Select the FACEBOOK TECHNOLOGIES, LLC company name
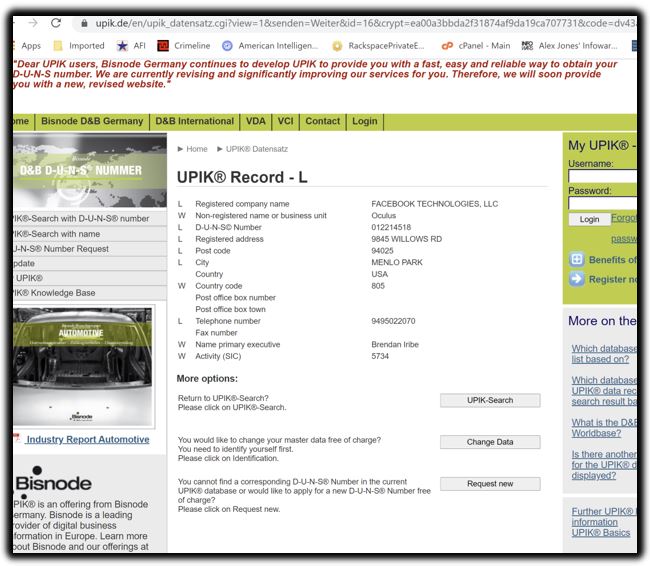The image size is (650, 566). tap(434, 204)
